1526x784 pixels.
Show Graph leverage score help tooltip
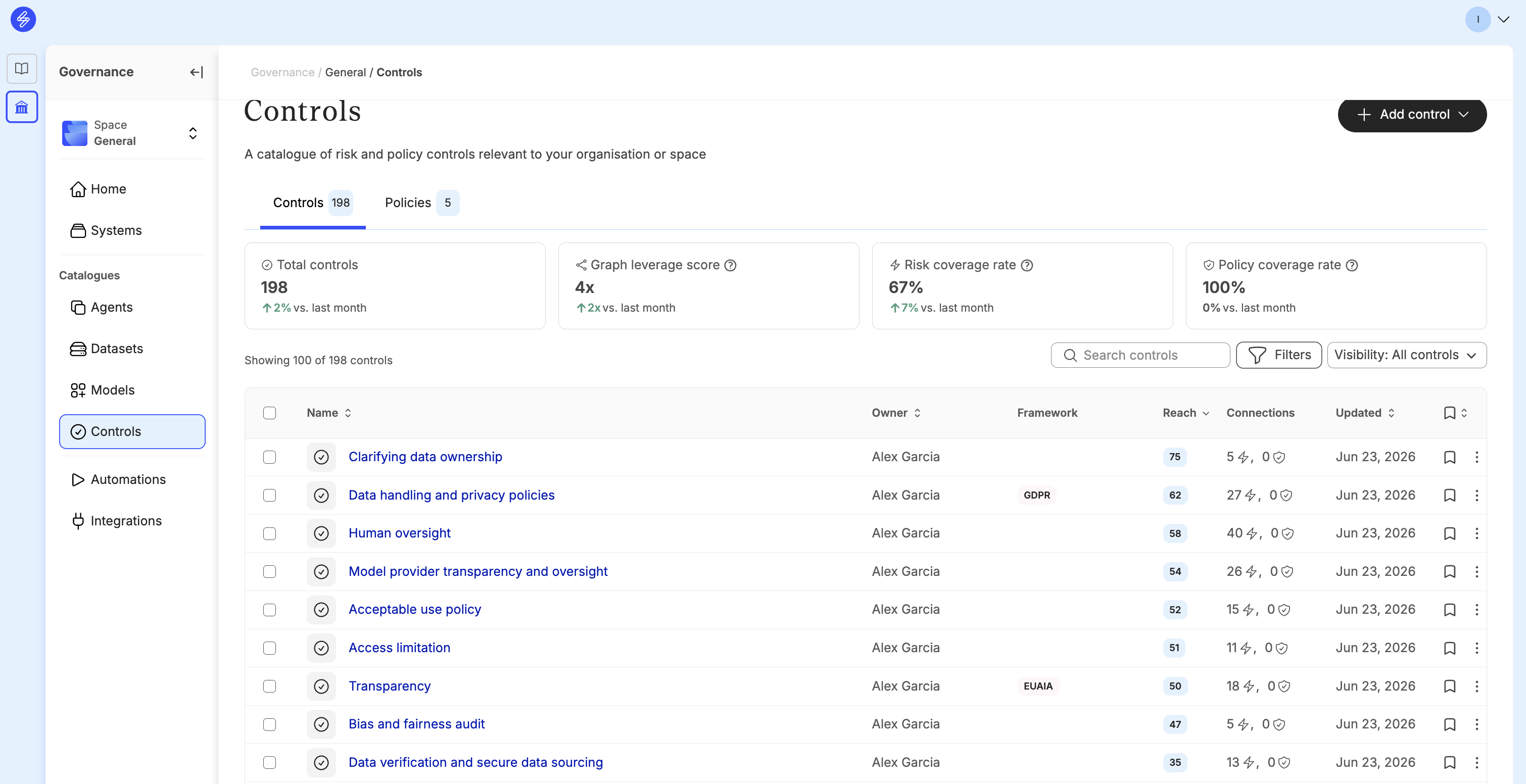click(731, 265)
